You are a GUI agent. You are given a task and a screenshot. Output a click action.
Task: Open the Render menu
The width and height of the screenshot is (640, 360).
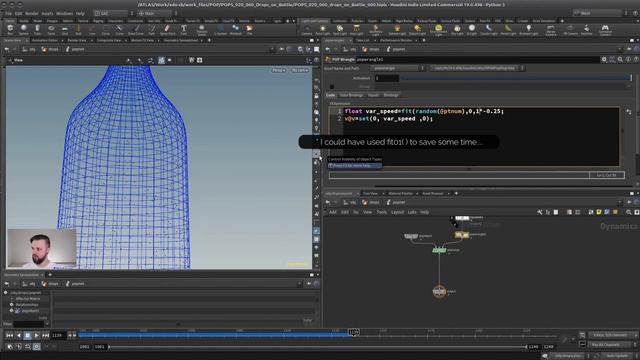[x=31, y=13]
